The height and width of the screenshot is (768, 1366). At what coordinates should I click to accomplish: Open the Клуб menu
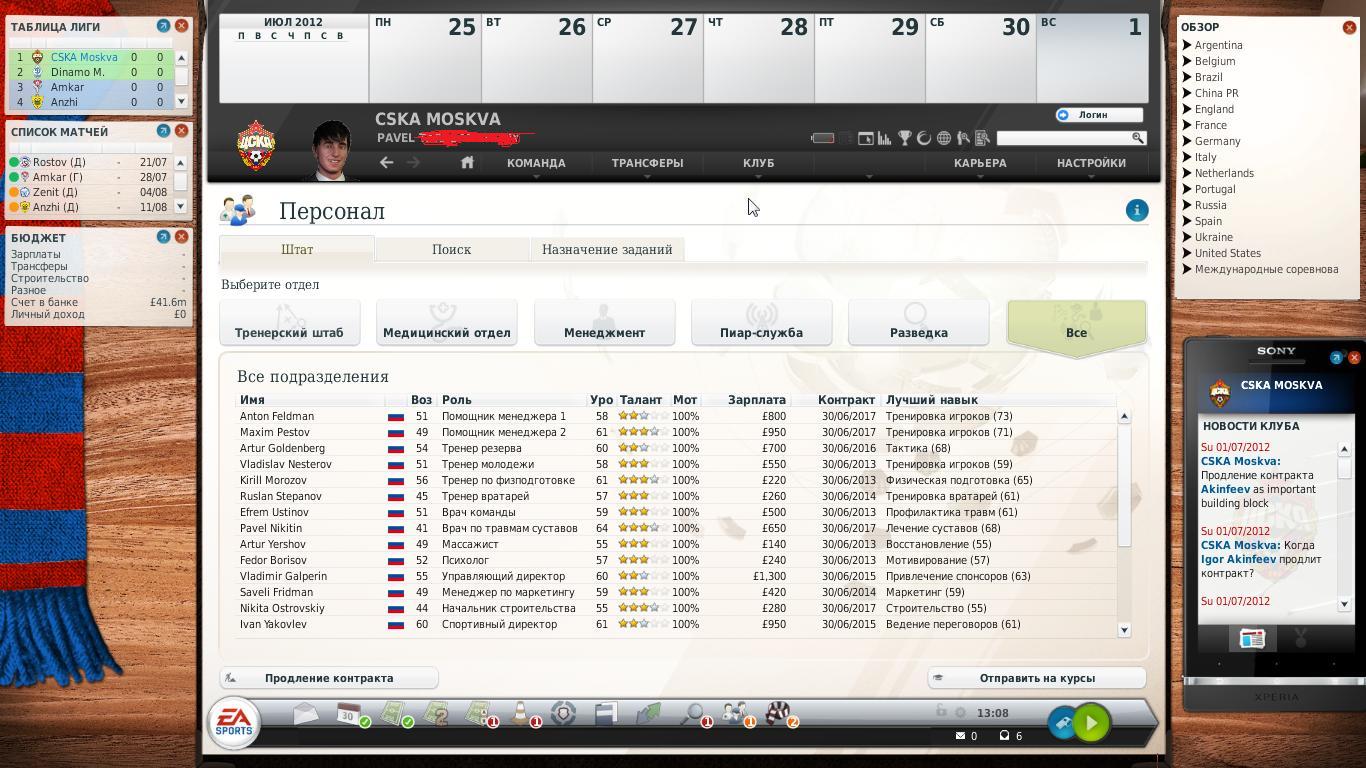click(758, 163)
